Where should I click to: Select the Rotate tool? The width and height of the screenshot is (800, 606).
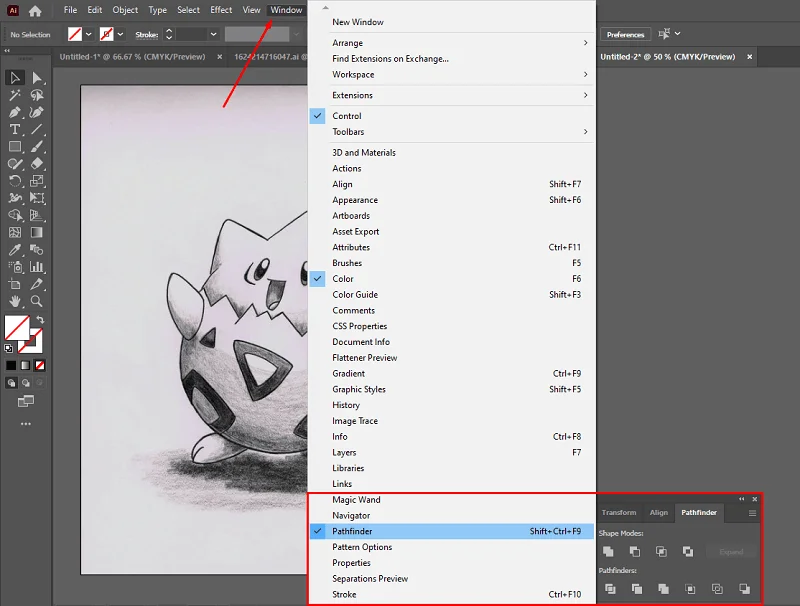tap(15, 181)
